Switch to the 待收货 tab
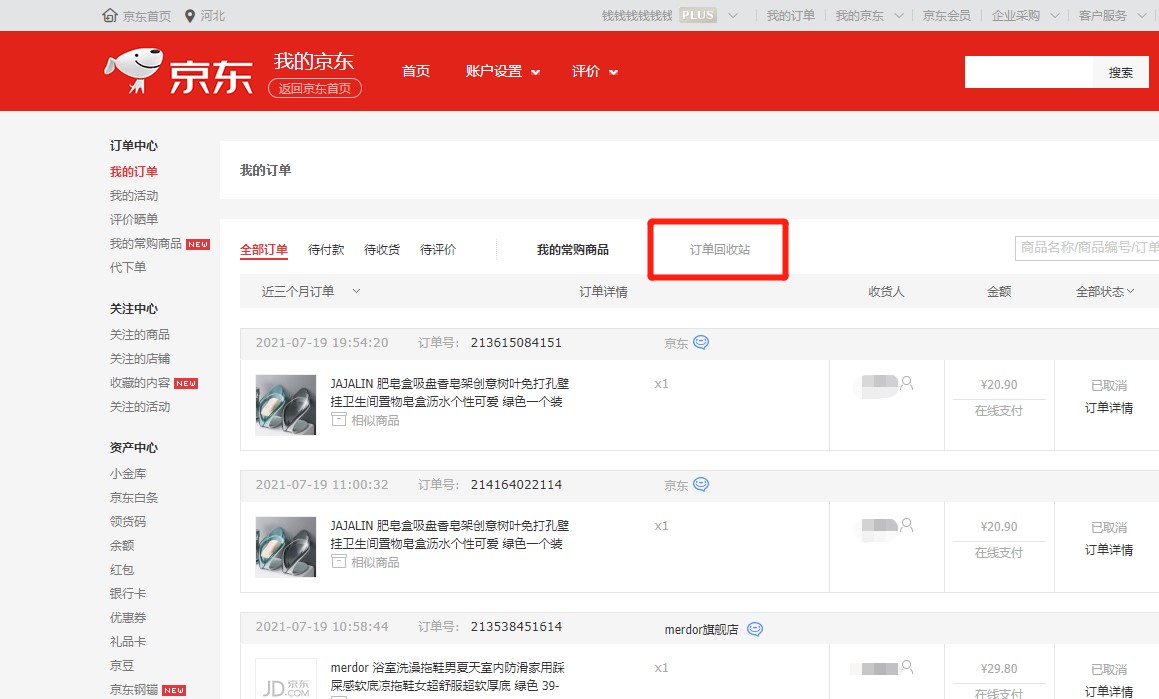The width and height of the screenshot is (1159, 699). tap(382, 250)
